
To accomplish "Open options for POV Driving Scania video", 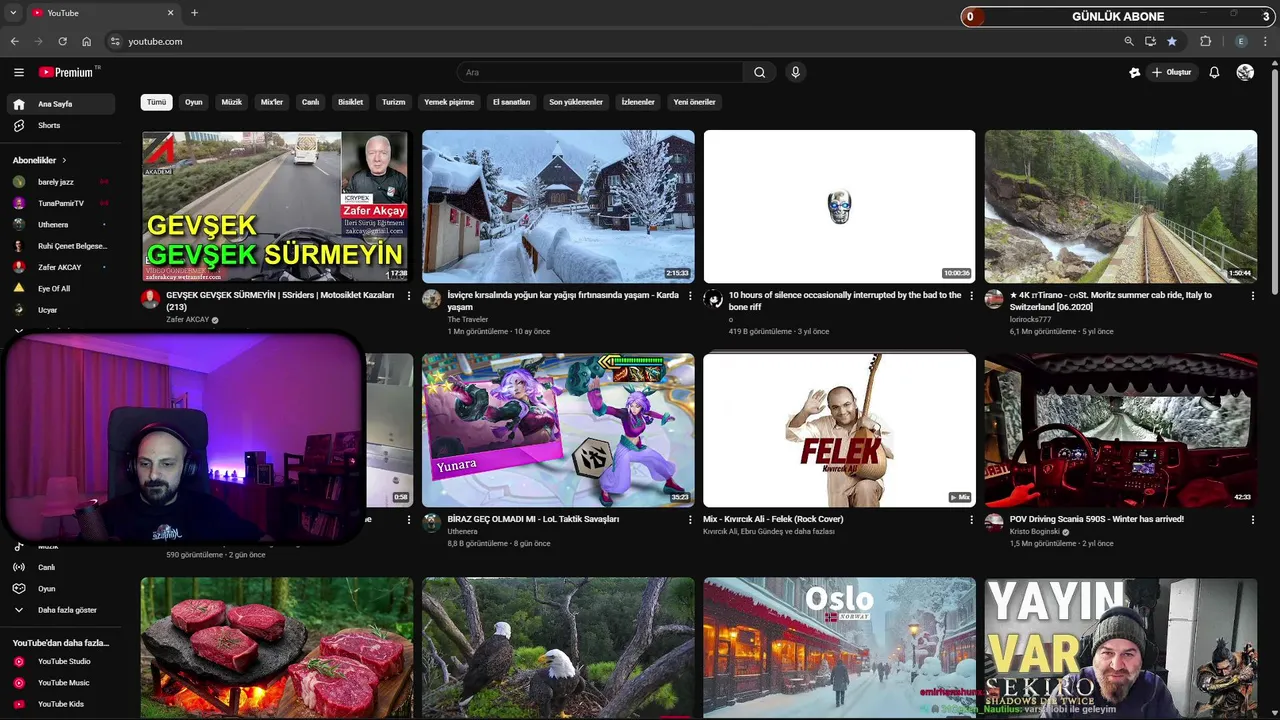I will click(1252, 520).
